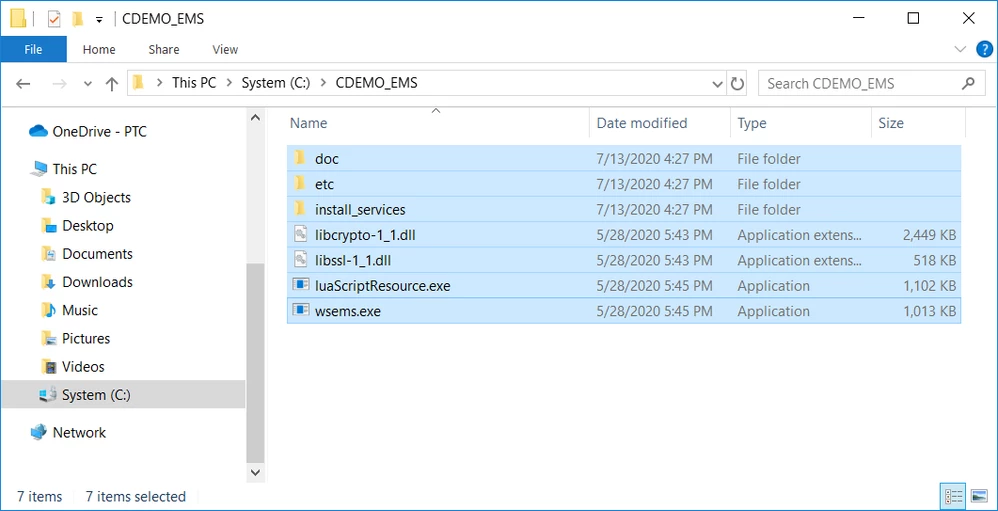Select the libssl-1_1.dll file icon
Viewport: 998px width, 511px height.
coord(300,260)
